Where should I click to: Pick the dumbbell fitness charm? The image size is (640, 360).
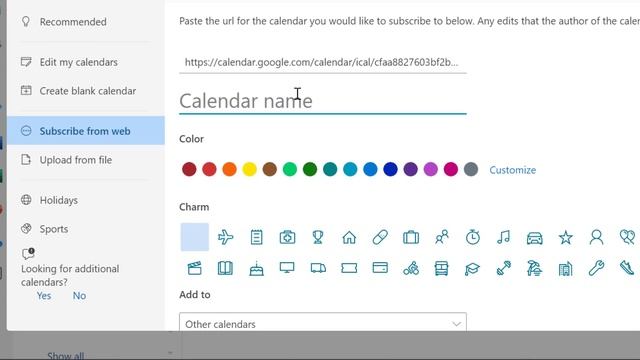(503, 268)
